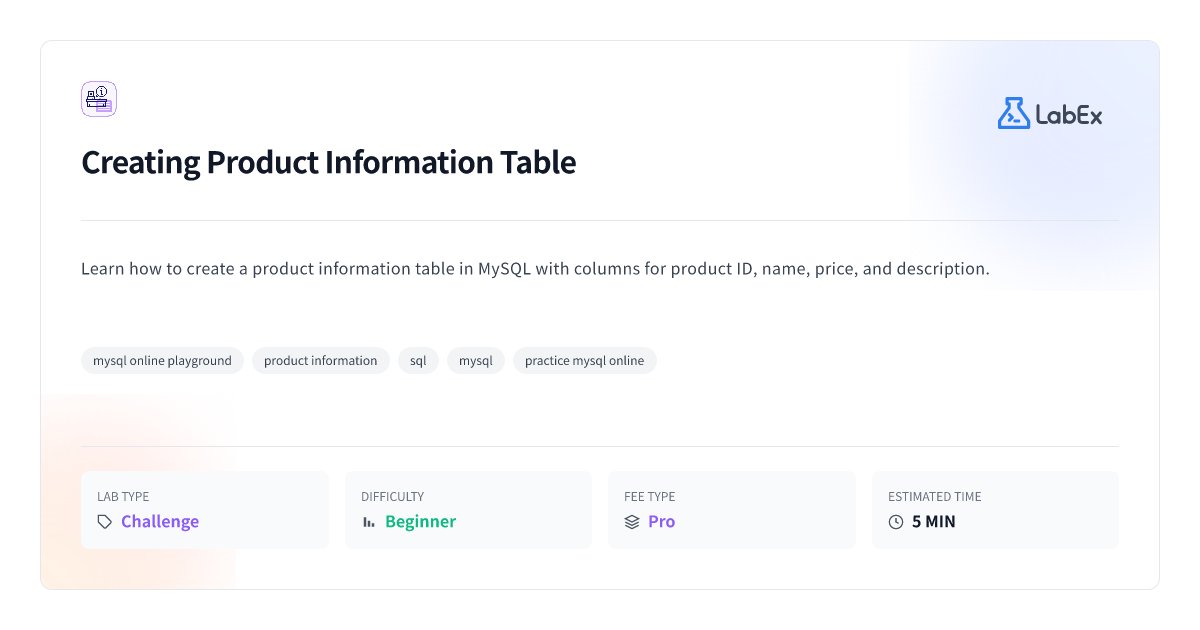This screenshot has width=1200, height=630.
Task: Open the Pro fee type link
Action: point(661,521)
